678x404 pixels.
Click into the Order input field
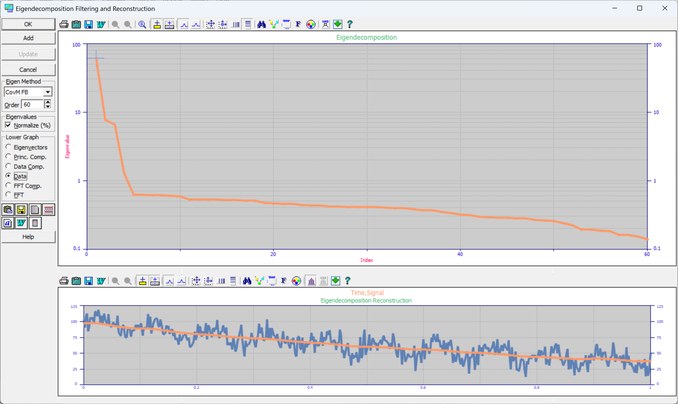(32, 104)
